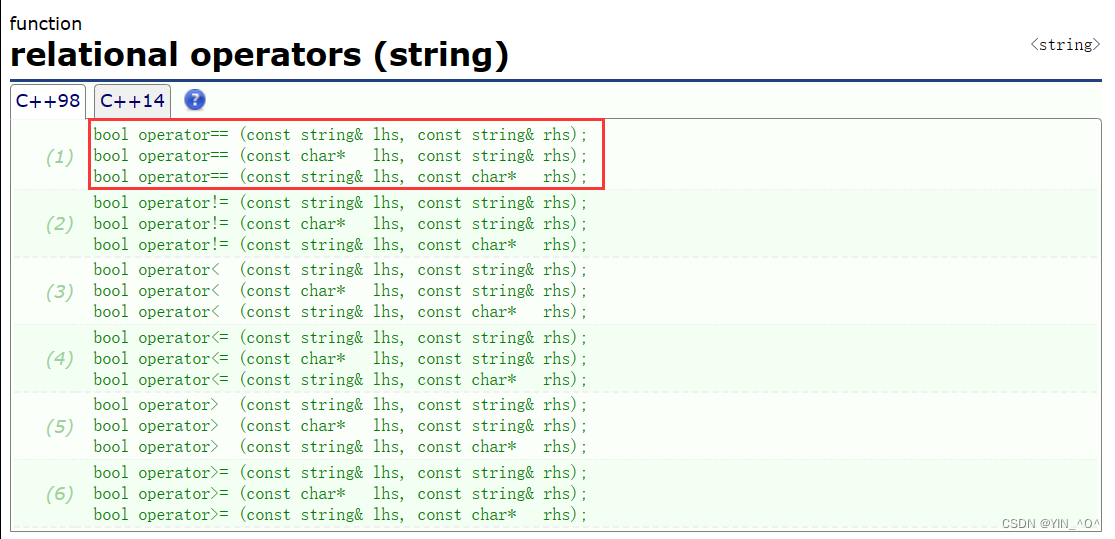This screenshot has width=1115, height=539.
Task: Click operator>= line with const char* rhs
Action: coord(340,515)
